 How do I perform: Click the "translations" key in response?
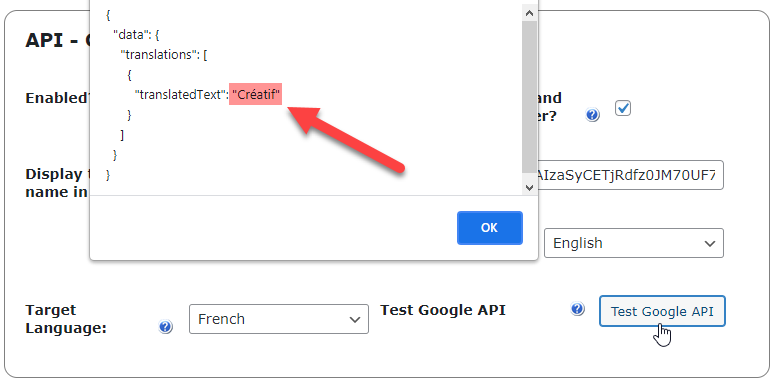pyautogui.click(x=160, y=54)
